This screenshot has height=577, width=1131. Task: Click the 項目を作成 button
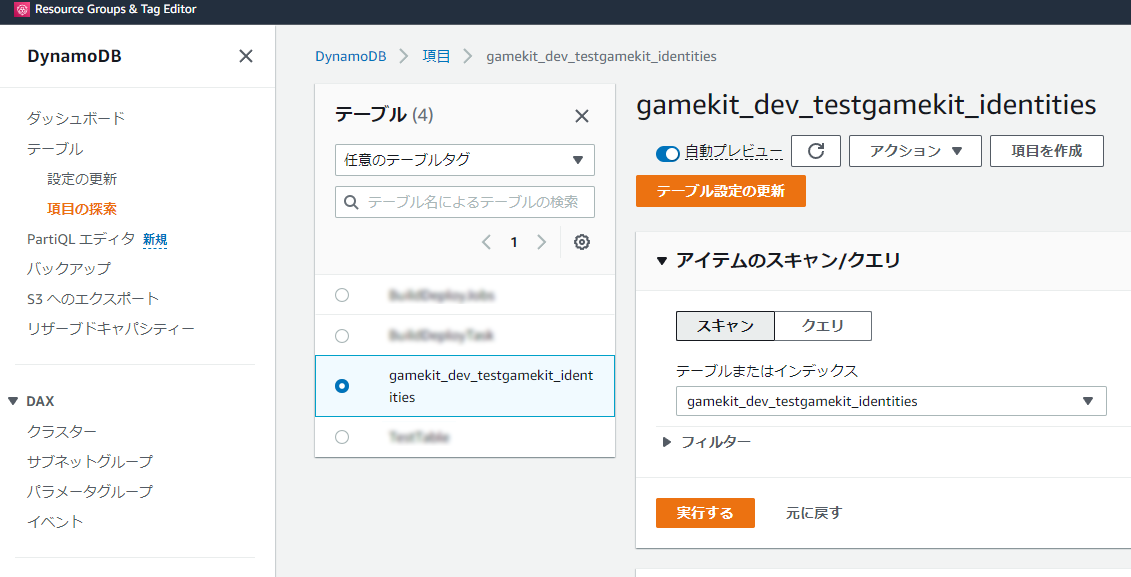(x=1046, y=151)
